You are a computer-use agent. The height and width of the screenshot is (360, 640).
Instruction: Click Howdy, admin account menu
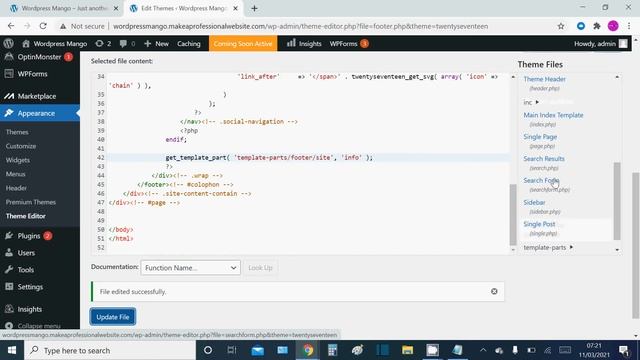(x=600, y=43)
